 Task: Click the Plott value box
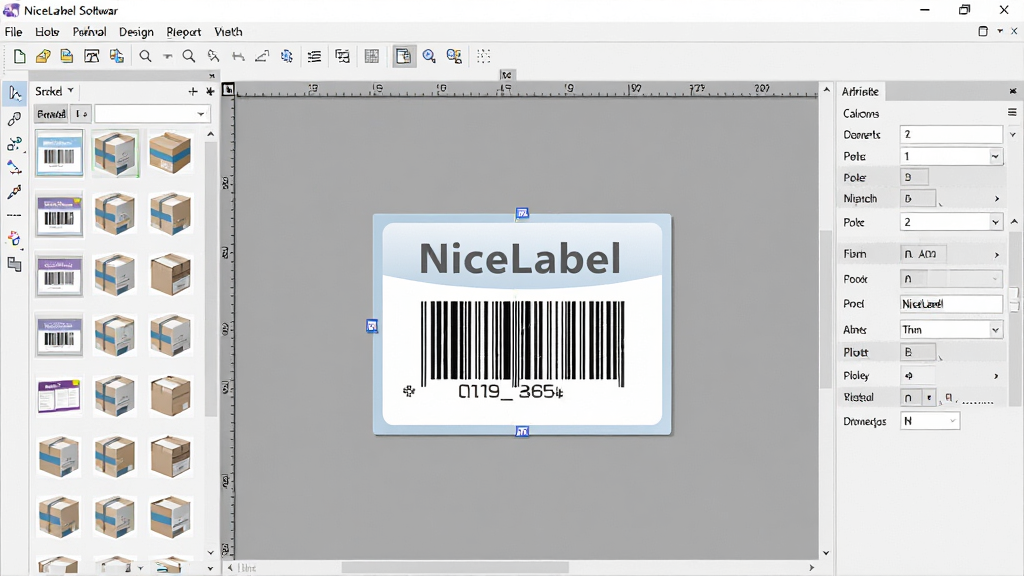point(918,352)
